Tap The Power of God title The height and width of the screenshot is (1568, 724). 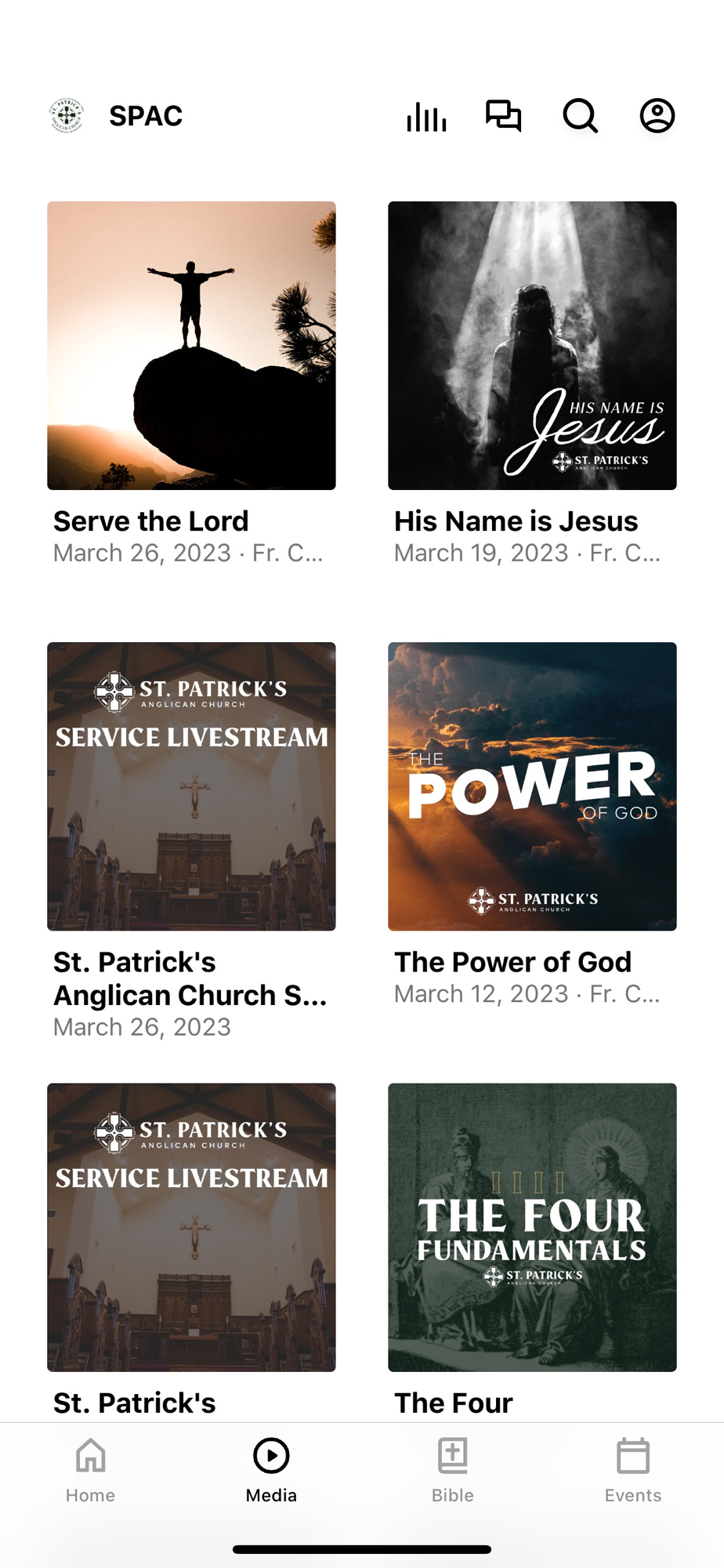point(512,962)
